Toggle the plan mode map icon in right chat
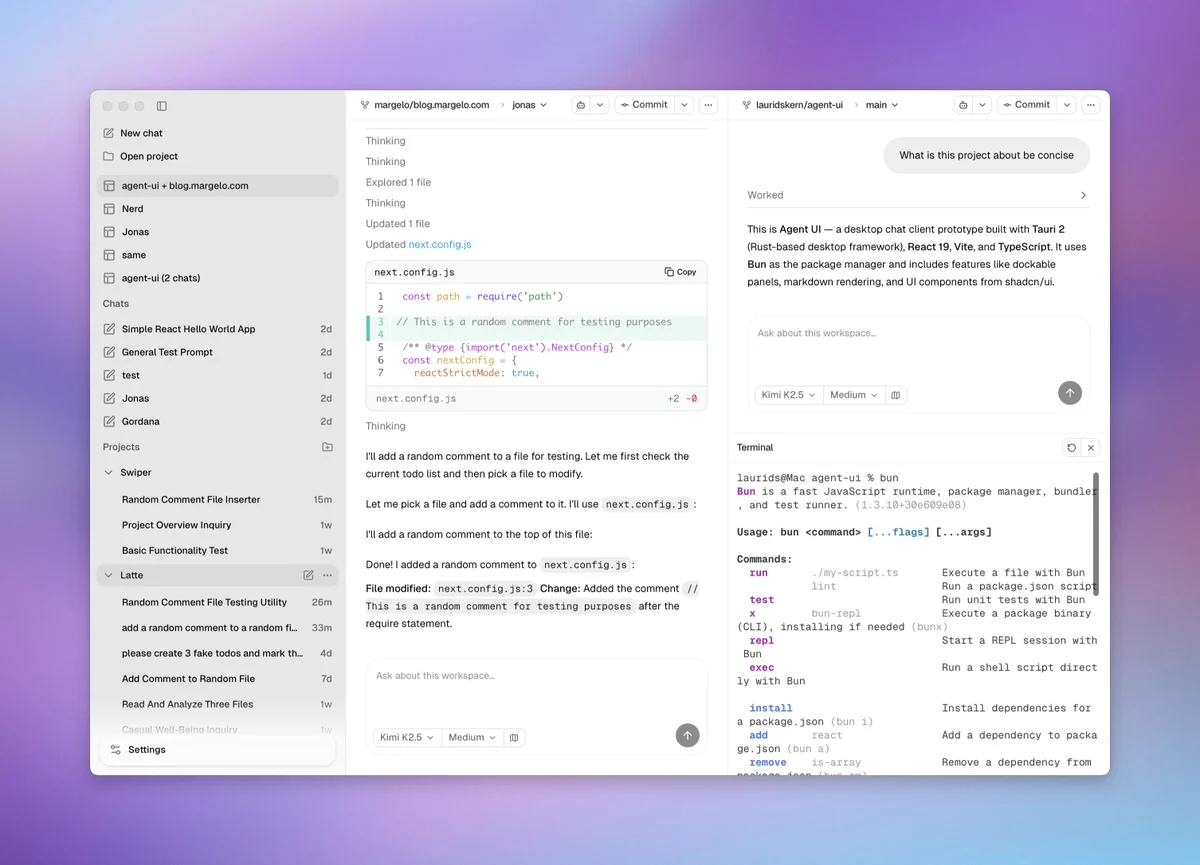This screenshot has width=1200, height=865. click(x=896, y=395)
